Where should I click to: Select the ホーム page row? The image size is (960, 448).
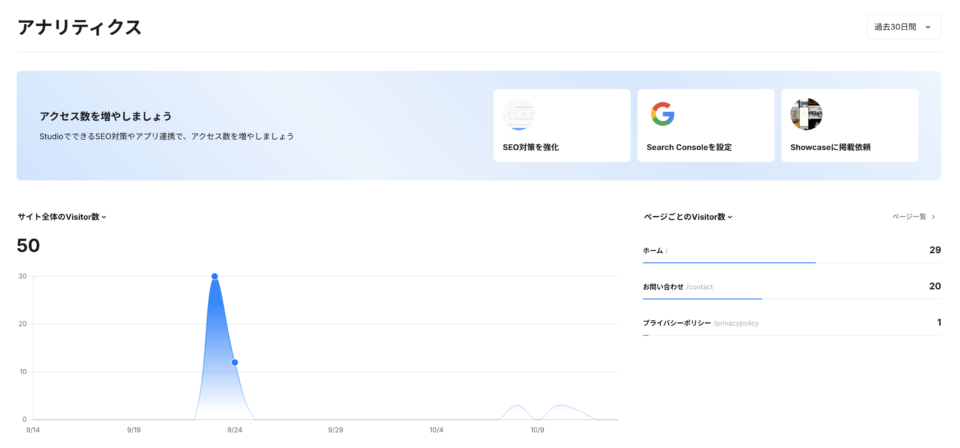(x=791, y=250)
